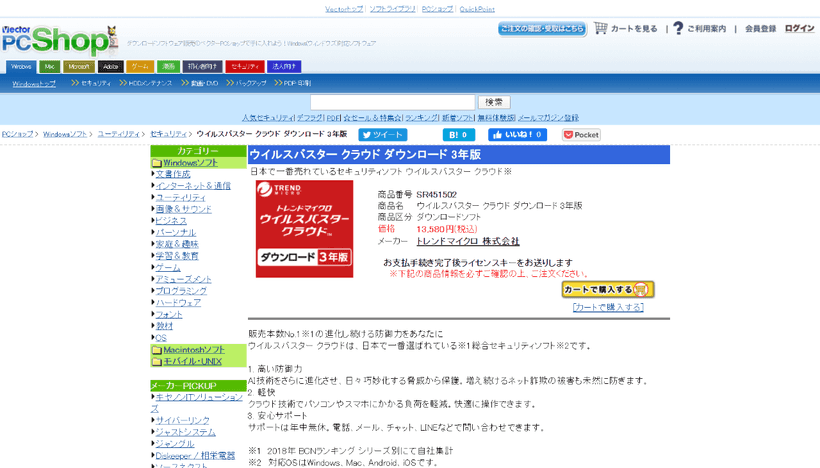Open the サイバーリンク maker link
Viewport: 820px width, 468px height.
click(183, 420)
